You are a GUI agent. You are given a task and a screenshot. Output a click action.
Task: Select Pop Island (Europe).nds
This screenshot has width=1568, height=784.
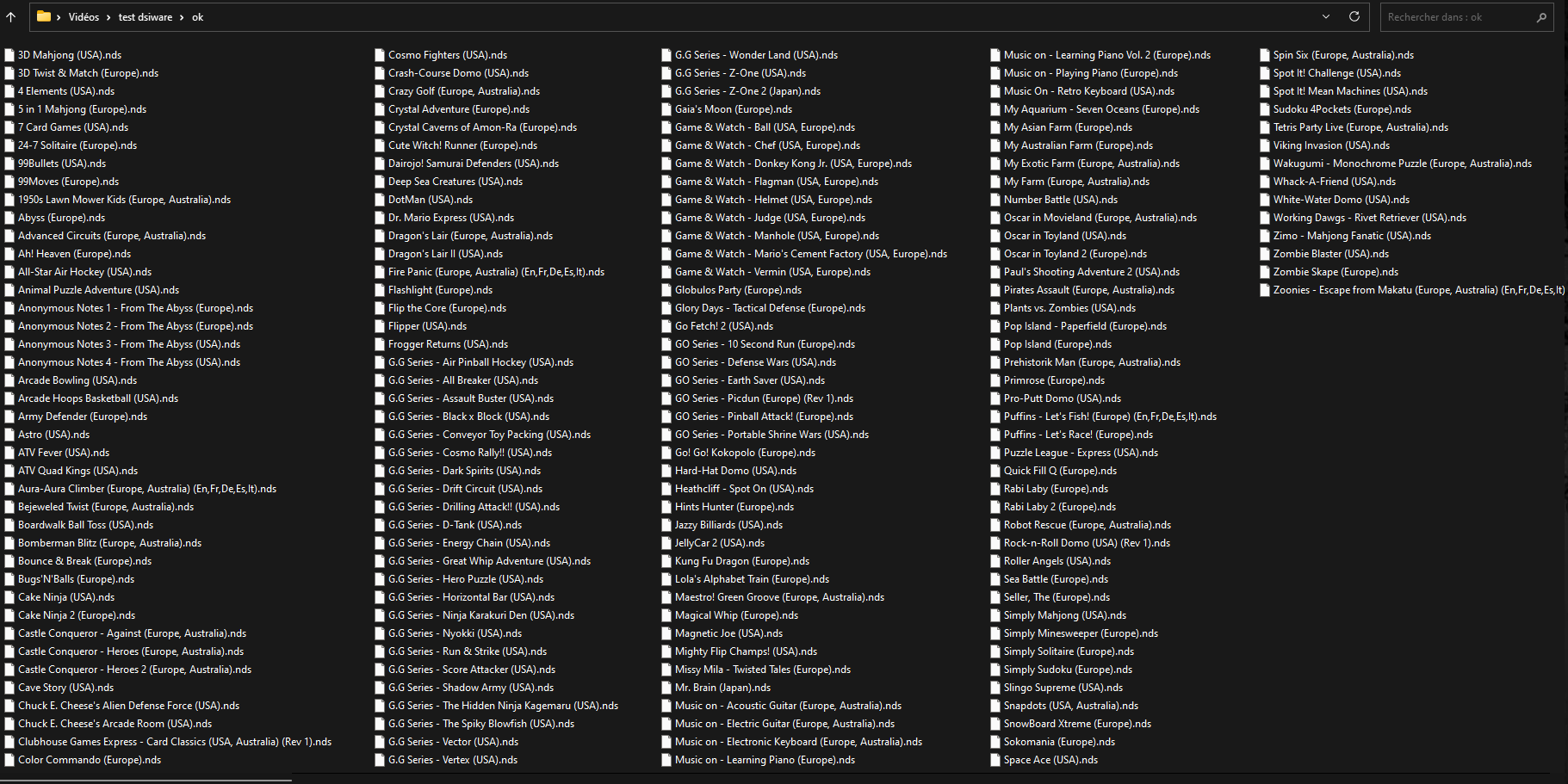tap(1058, 344)
